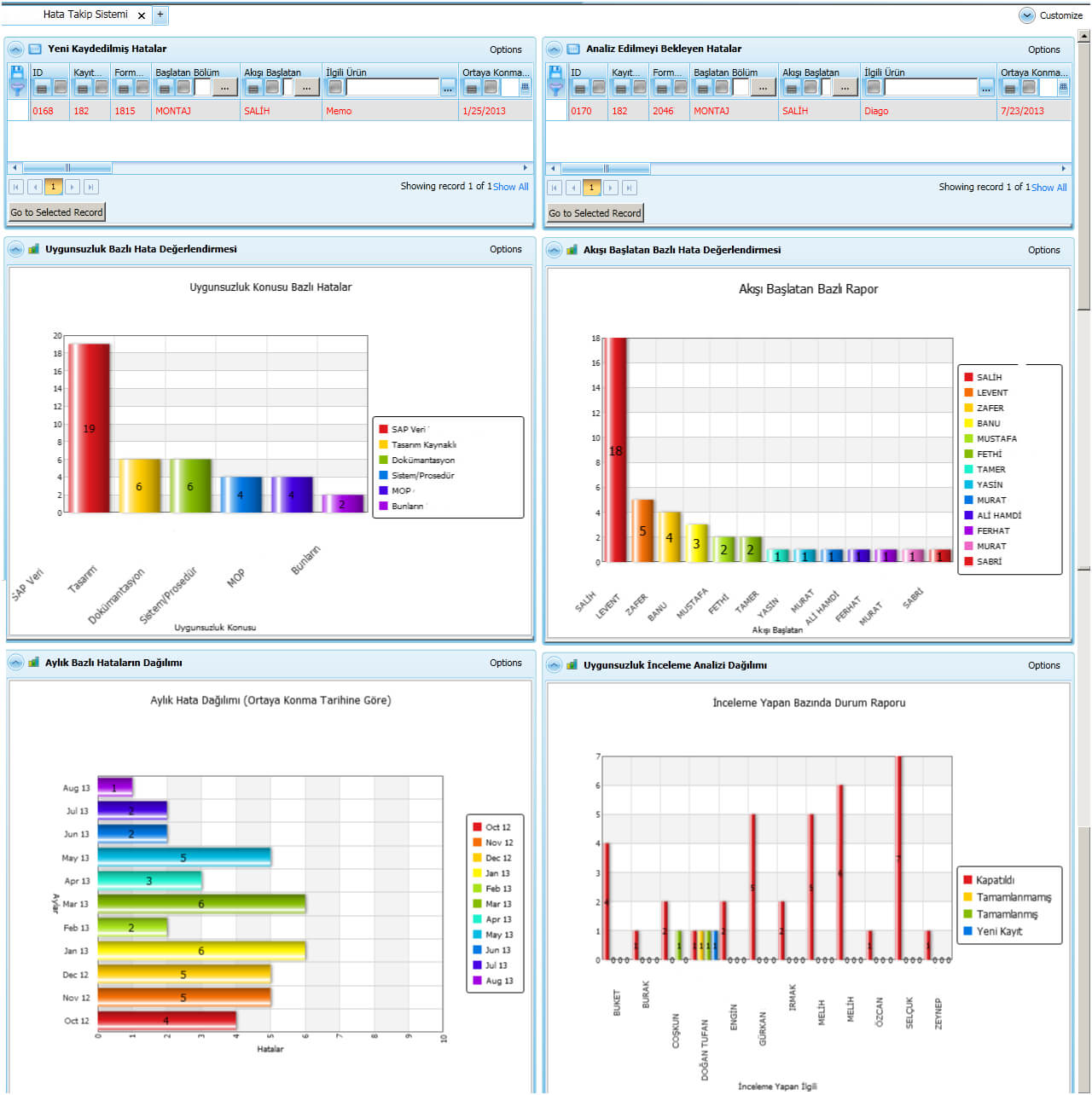Click next page arrow in Analiz Edilmeyi Bekleyen pager
Viewport: 1092px width, 1095px height.
tap(611, 188)
